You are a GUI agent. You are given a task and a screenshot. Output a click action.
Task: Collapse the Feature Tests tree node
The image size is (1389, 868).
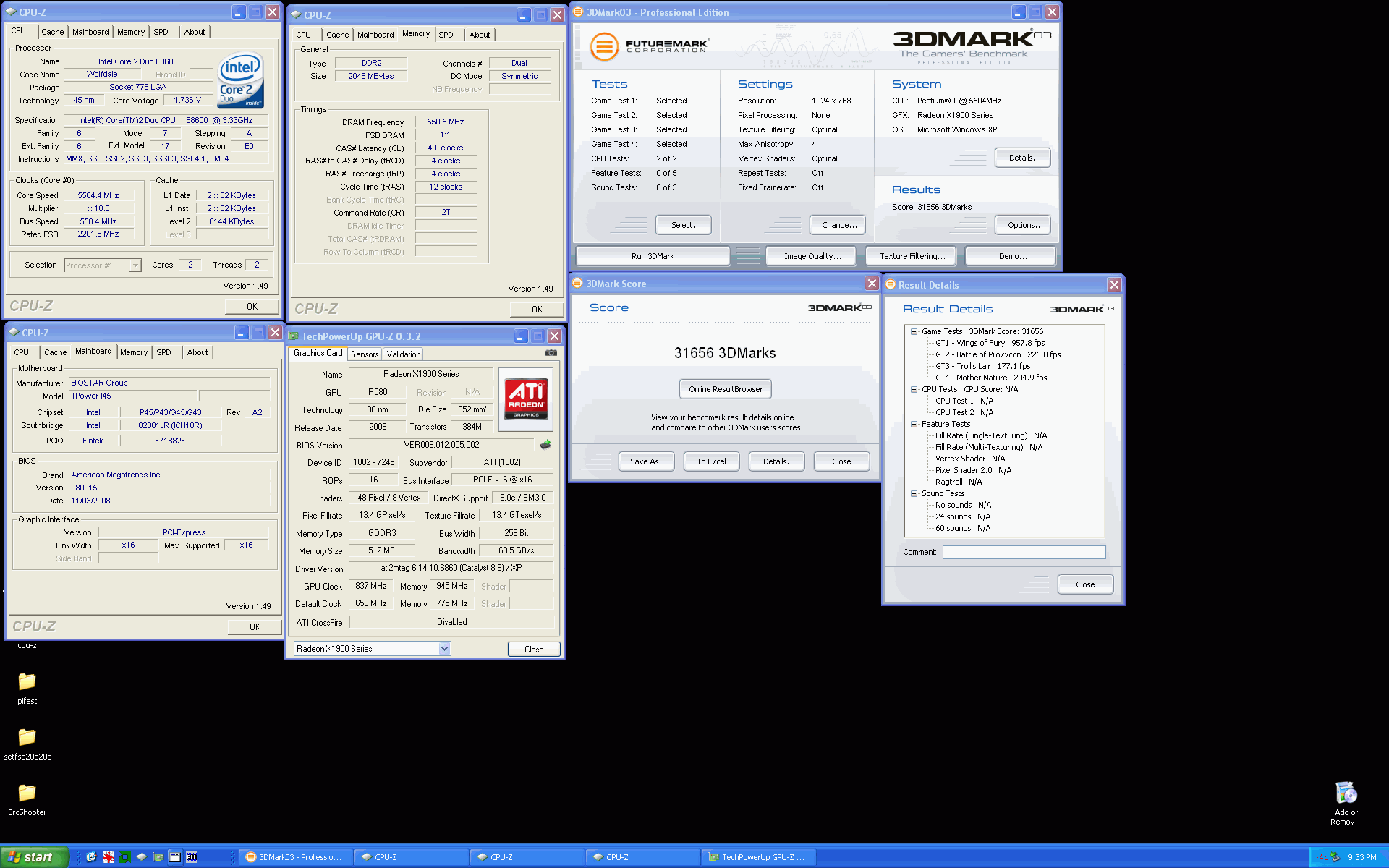(x=914, y=424)
